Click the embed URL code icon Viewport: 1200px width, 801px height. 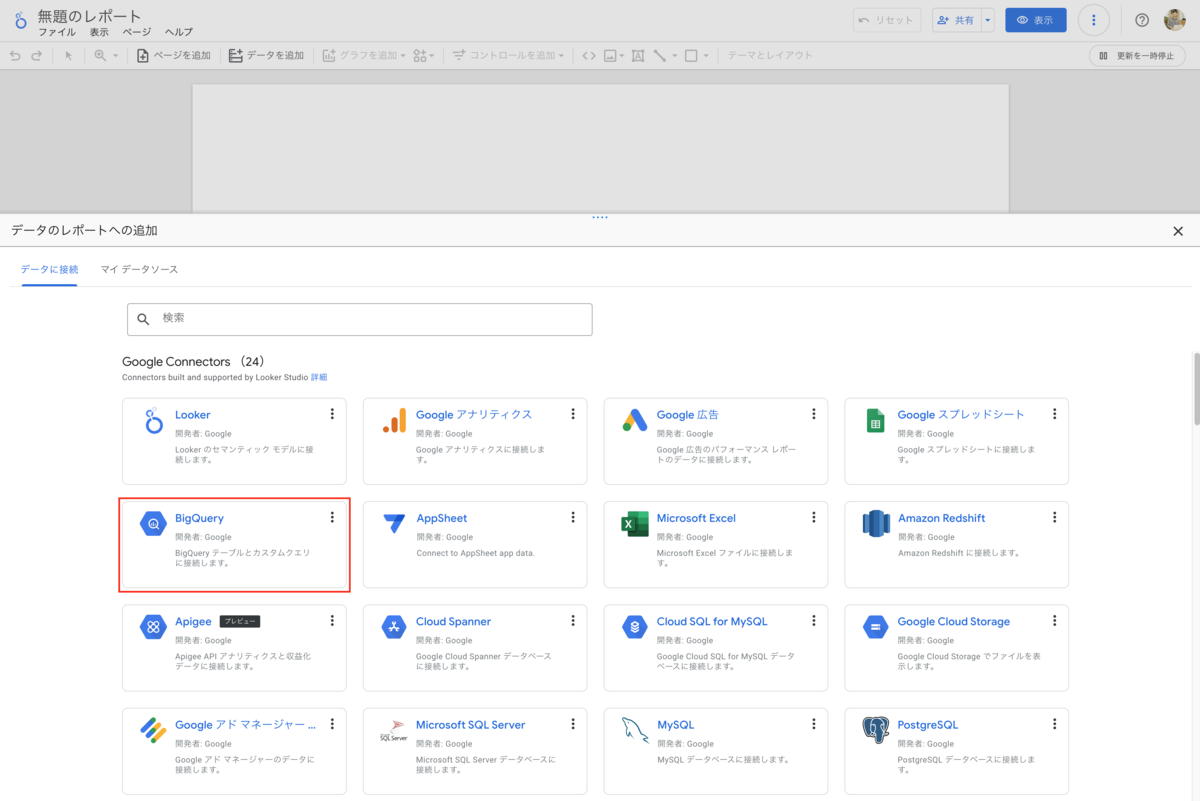(589, 56)
